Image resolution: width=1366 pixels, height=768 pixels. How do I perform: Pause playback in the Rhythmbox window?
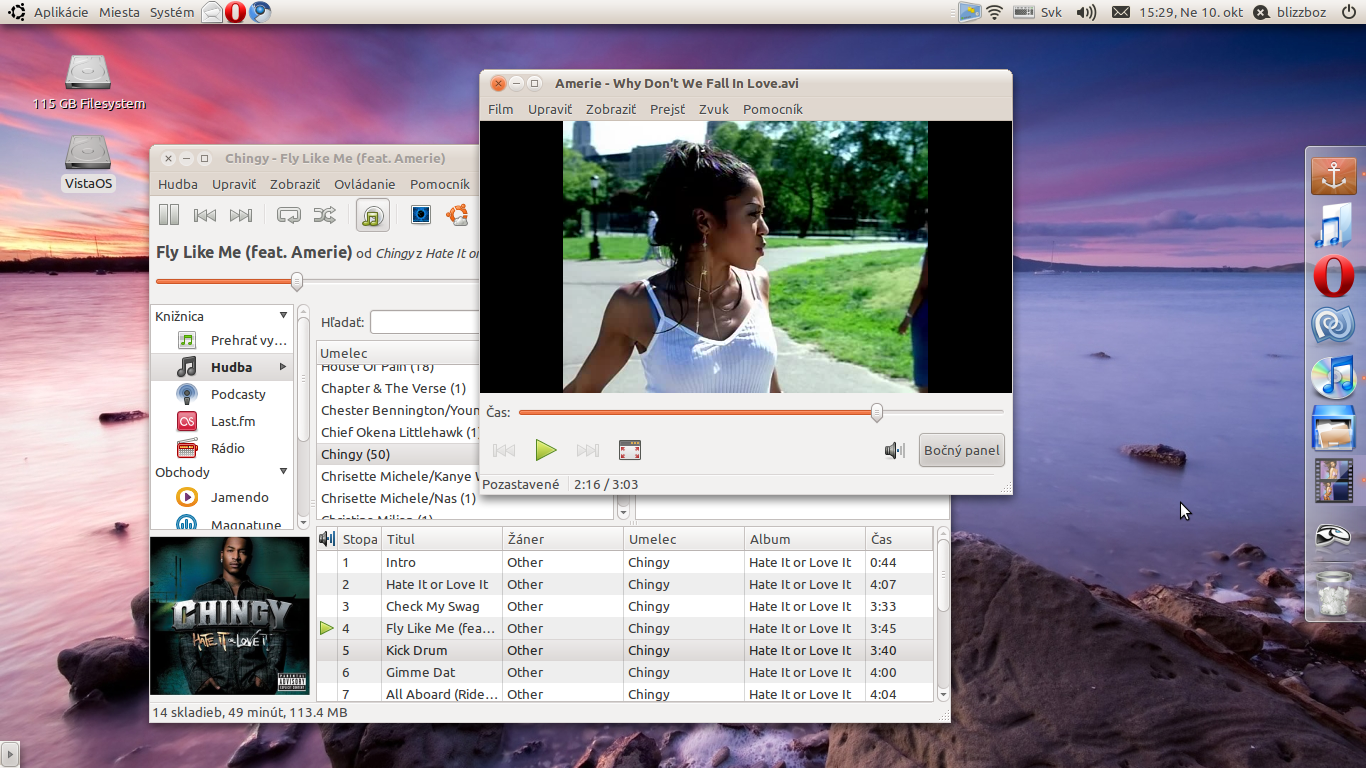[169, 215]
